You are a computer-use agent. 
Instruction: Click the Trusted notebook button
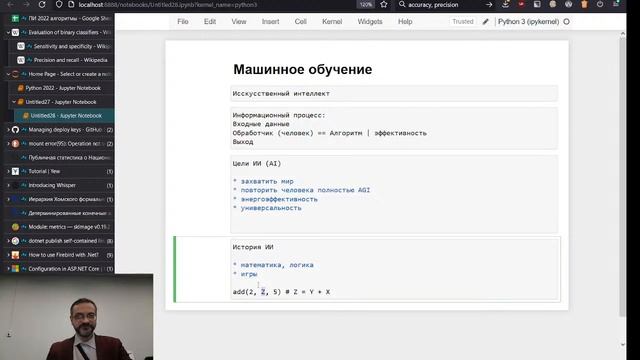pos(462,22)
